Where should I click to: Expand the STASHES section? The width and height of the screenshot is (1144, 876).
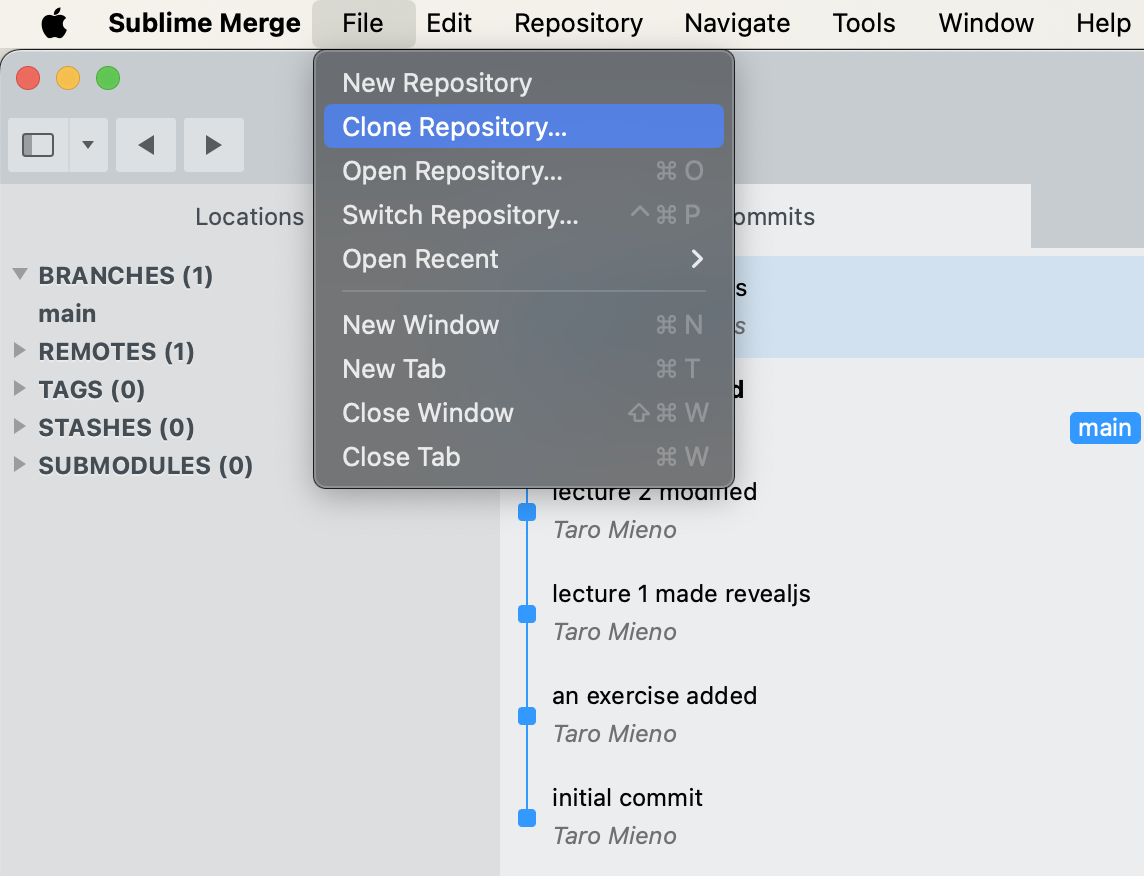[x=20, y=427]
